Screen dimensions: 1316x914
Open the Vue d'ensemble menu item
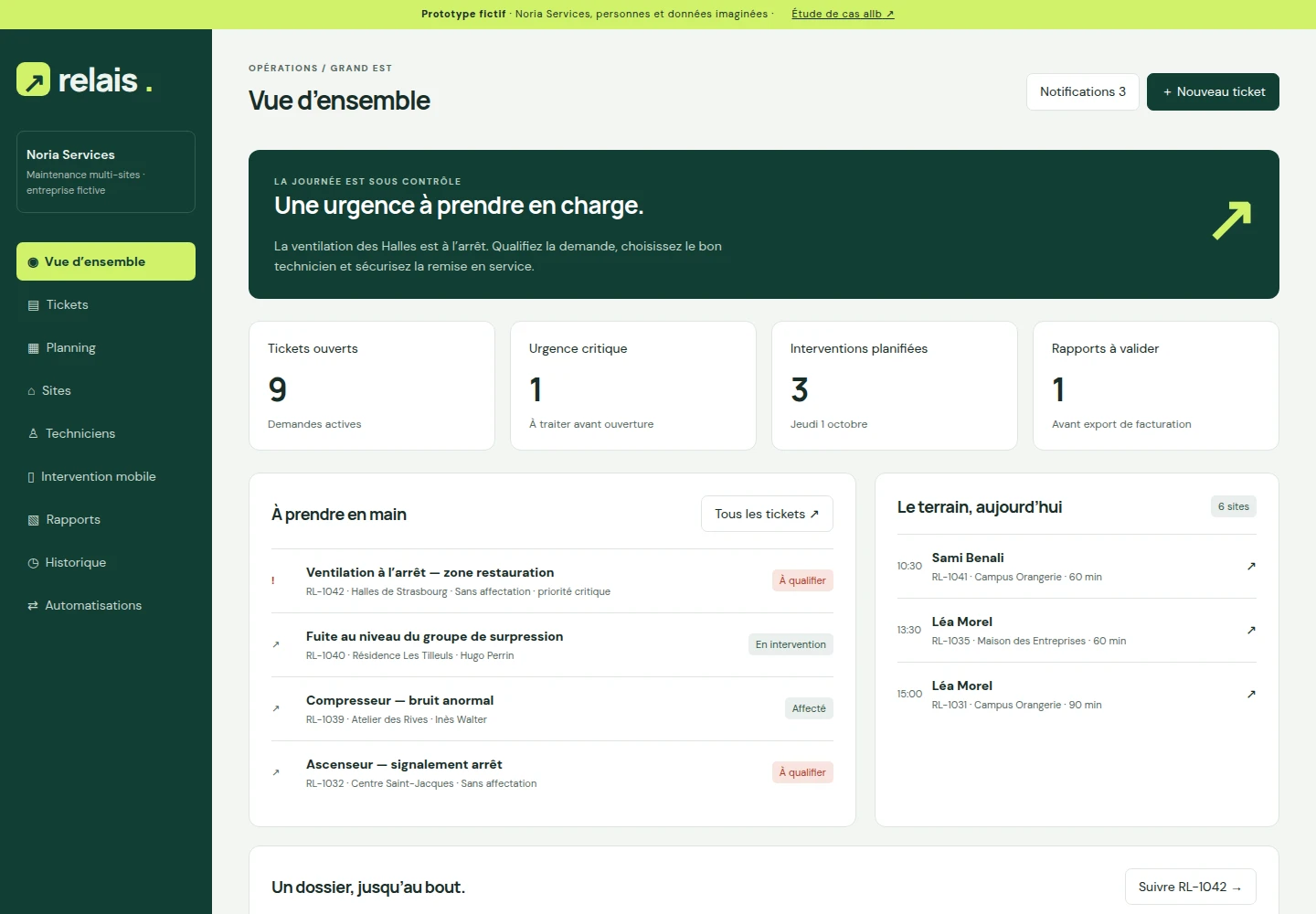pyautogui.click(x=106, y=261)
